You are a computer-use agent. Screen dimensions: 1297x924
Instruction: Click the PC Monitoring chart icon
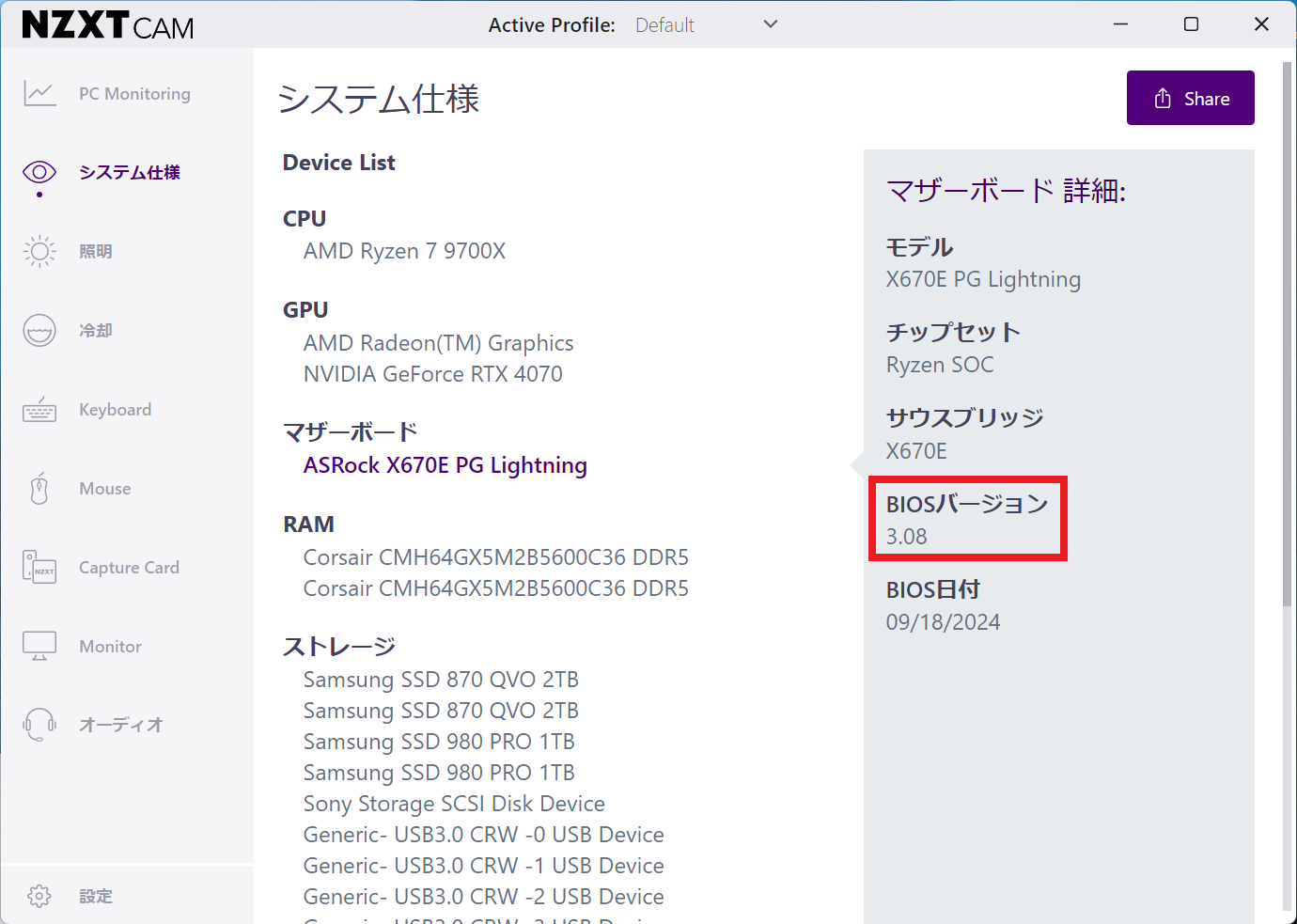[39, 93]
